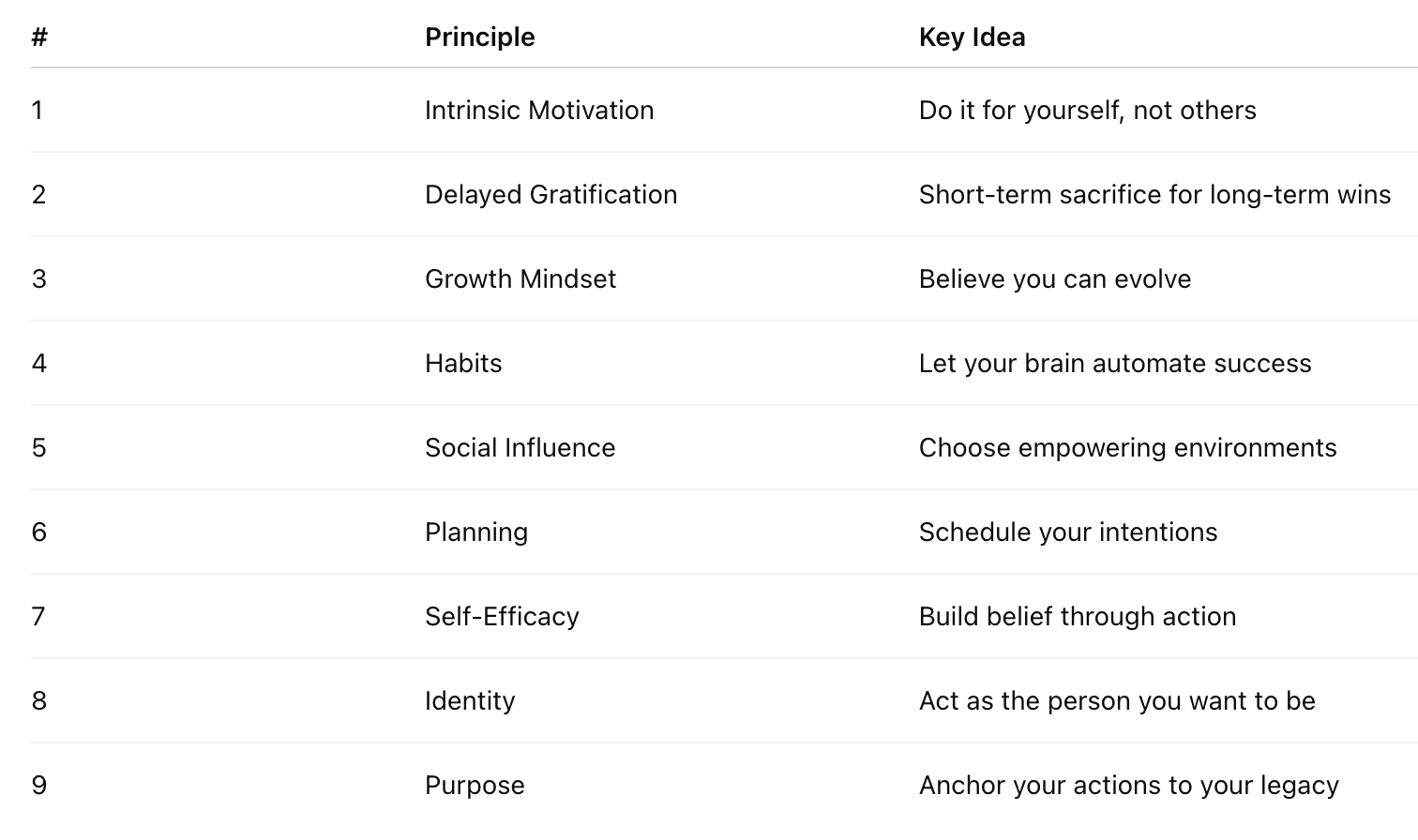
Task: Select 'Schedule your intentions' cell
Action: click(1068, 532)
